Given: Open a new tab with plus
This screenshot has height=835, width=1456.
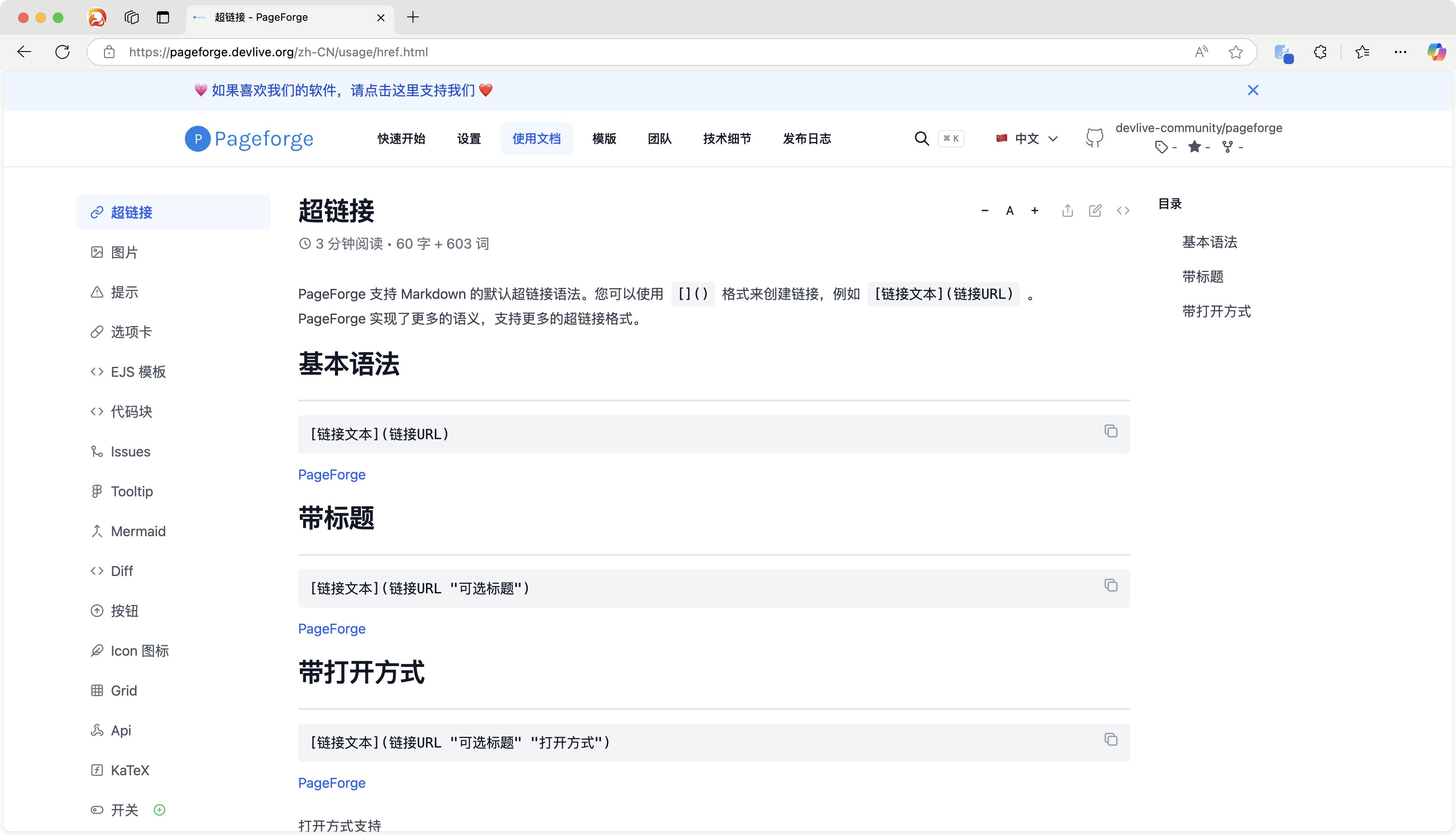Looking at the screenshot, I should click(413, 17).
